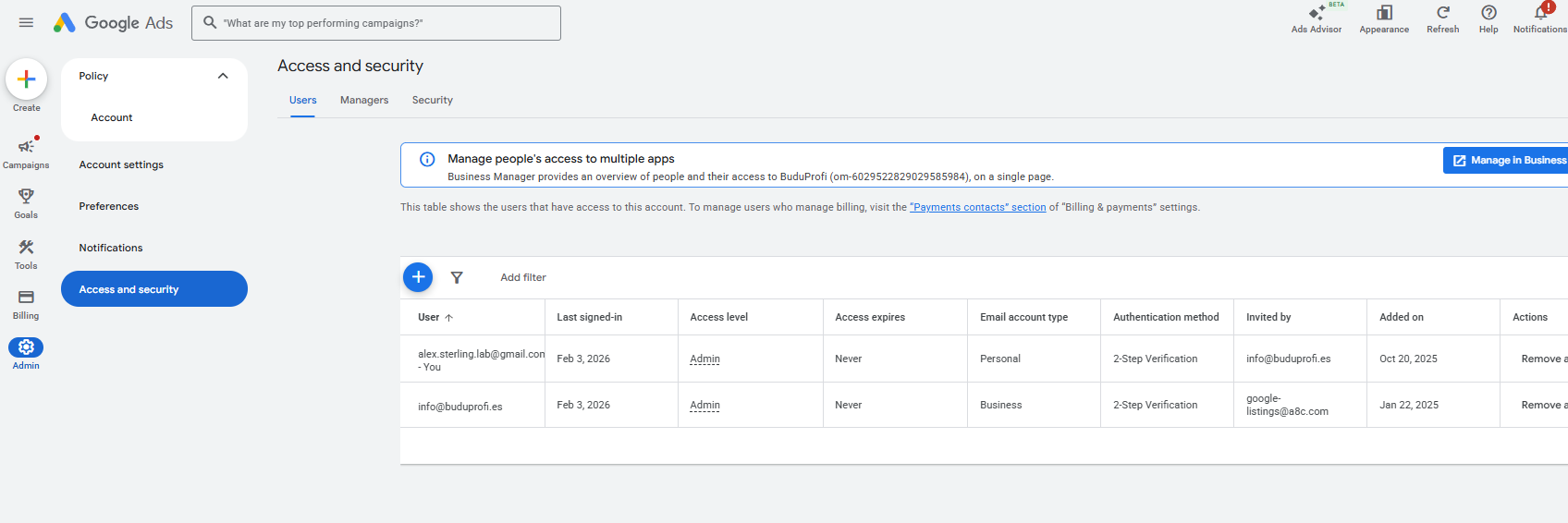
Task: Open the Billing card icon
Action: click(26, 297)
